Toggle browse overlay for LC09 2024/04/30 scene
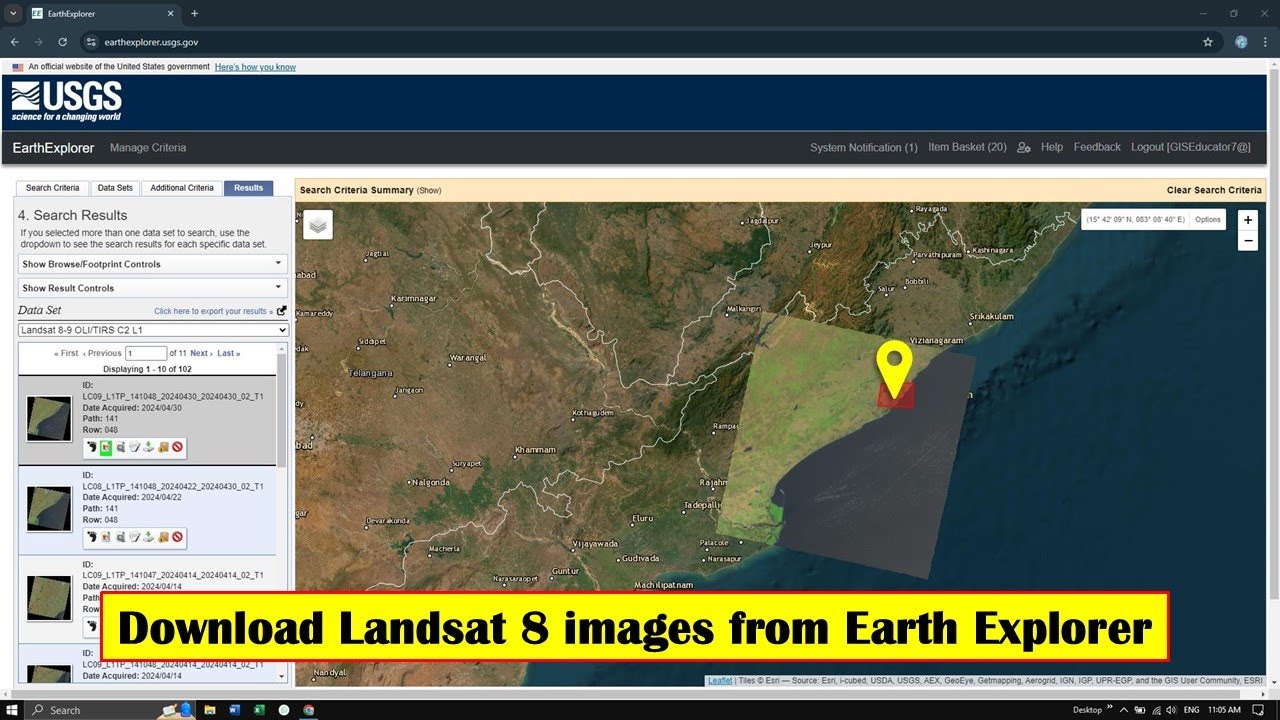The height and width of the screenshot is (720, 1280). click(x=106, y=447)
